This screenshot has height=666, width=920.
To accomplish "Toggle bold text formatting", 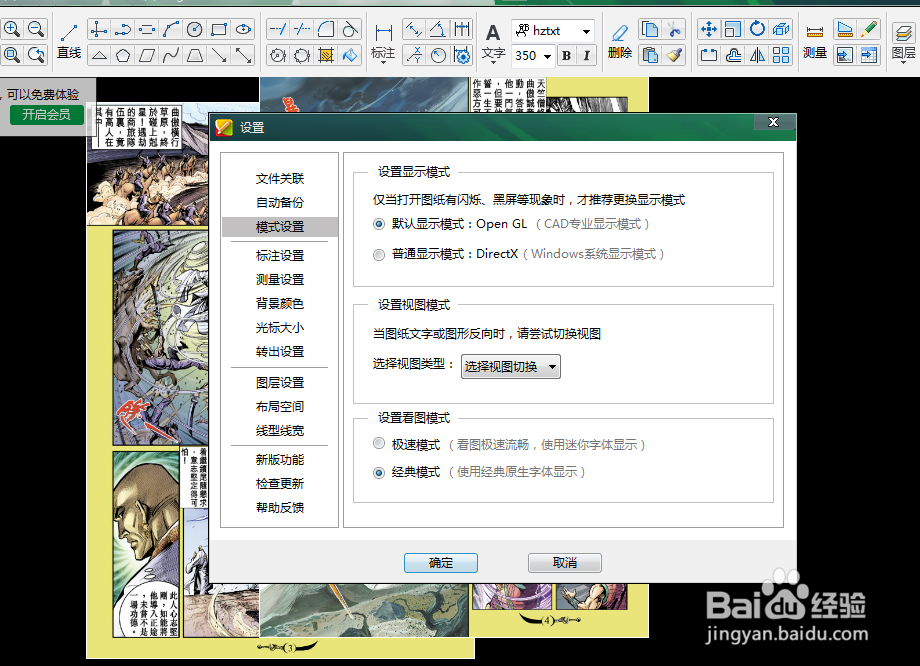I will [x=566, y=56].
